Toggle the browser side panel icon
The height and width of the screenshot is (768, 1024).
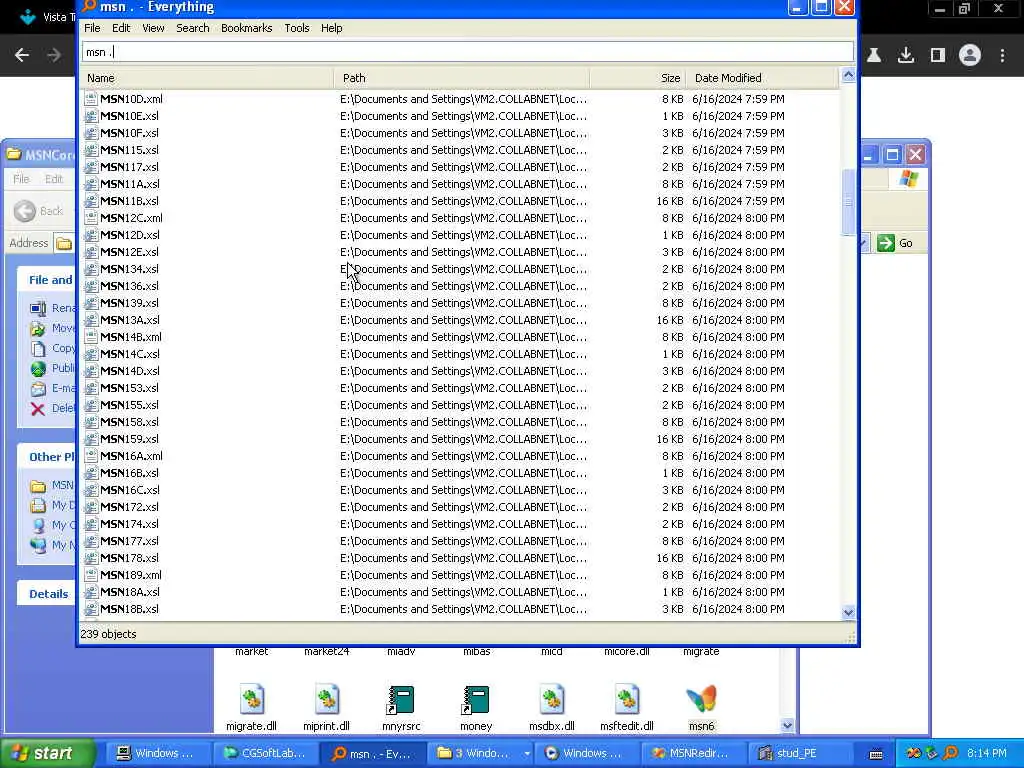point(938,56)
